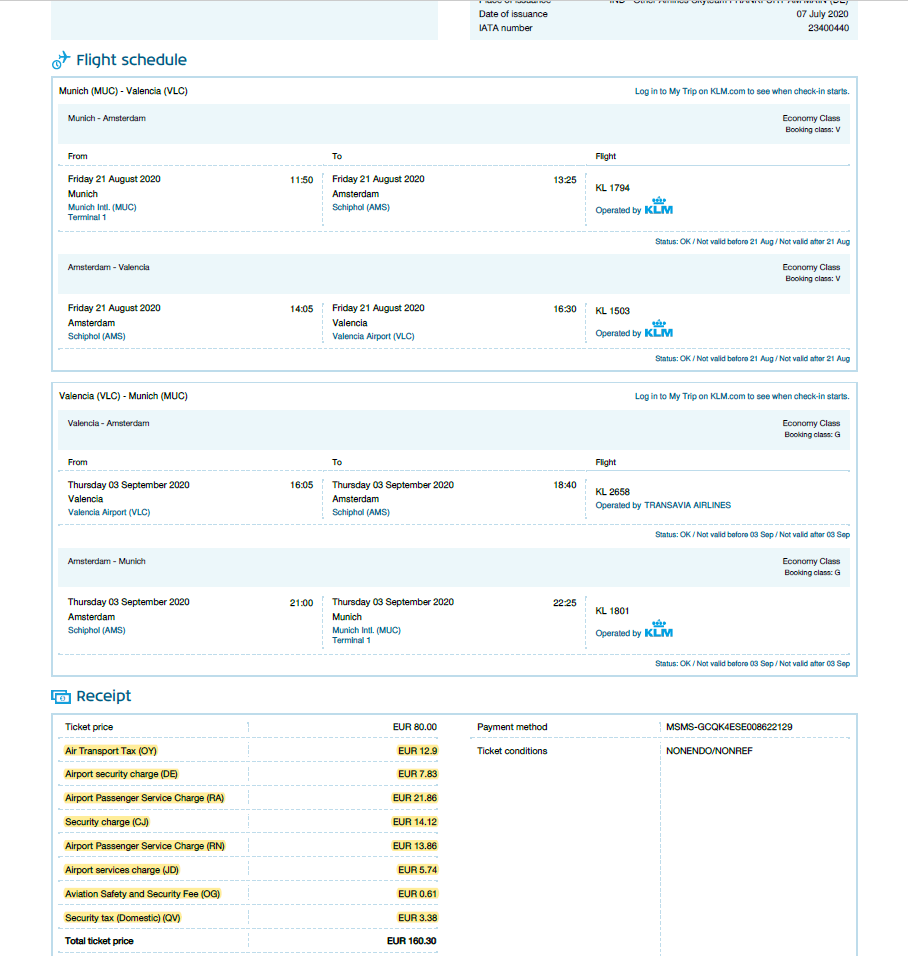Screen dimensions: 908x956
Task: Click the EUR 13.86 amount
Action: (415, 846)
